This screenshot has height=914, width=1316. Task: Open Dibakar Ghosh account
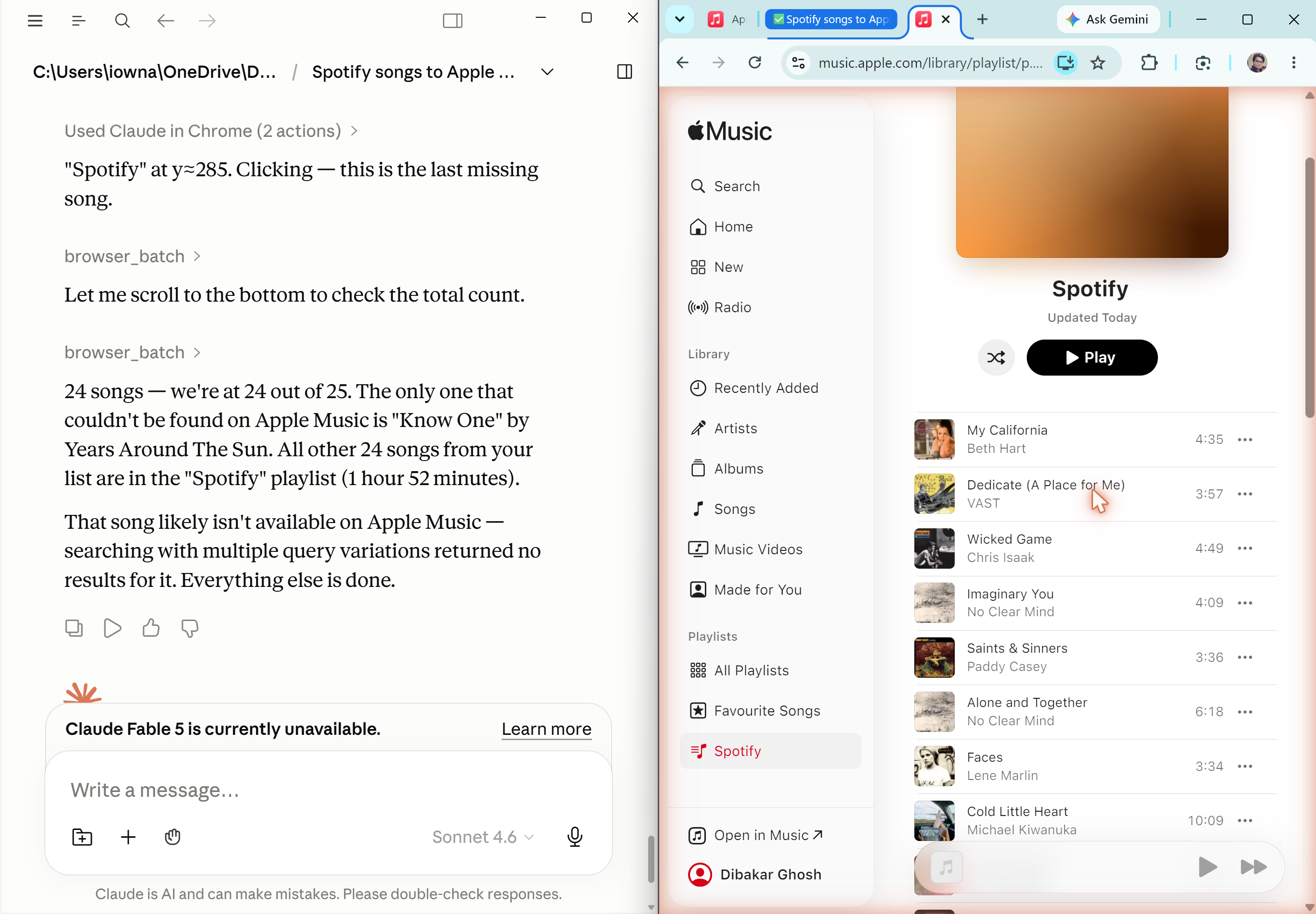point(754,875)
